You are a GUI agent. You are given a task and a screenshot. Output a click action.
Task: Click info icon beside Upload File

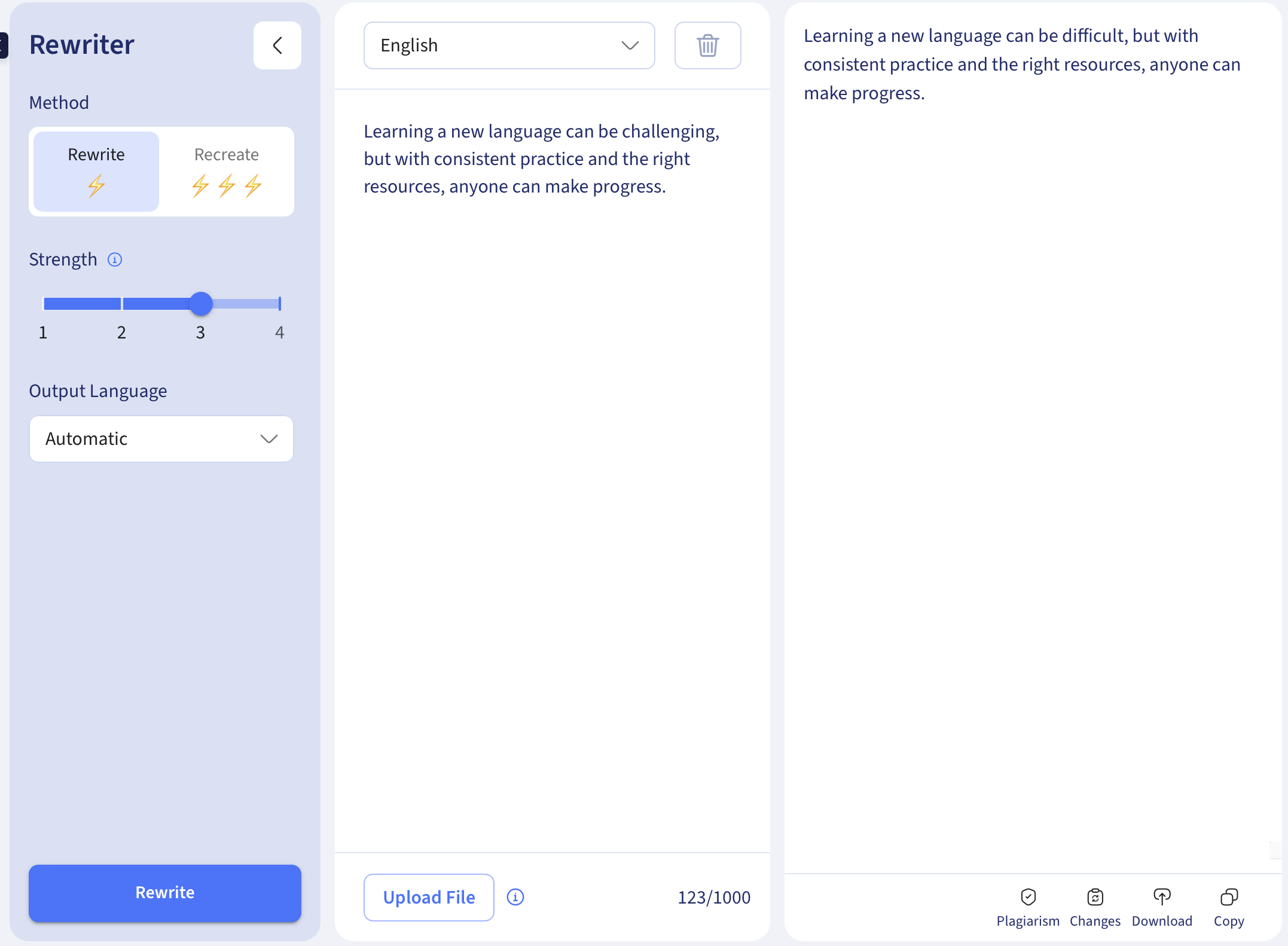[515, 897]
